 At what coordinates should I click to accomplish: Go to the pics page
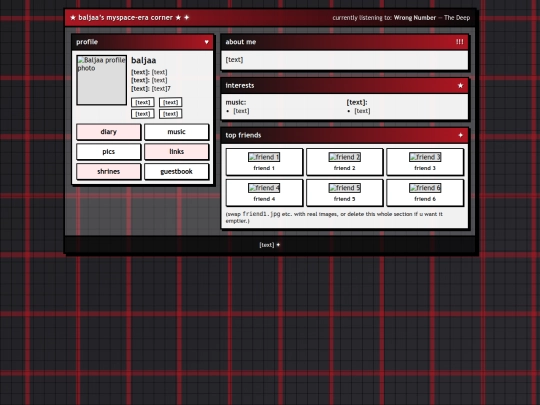click(x=108, y=152)
